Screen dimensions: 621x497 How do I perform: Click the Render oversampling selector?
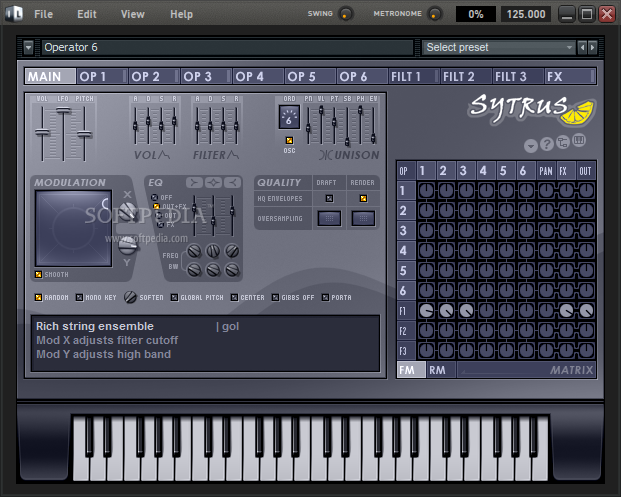click(363, 218)
